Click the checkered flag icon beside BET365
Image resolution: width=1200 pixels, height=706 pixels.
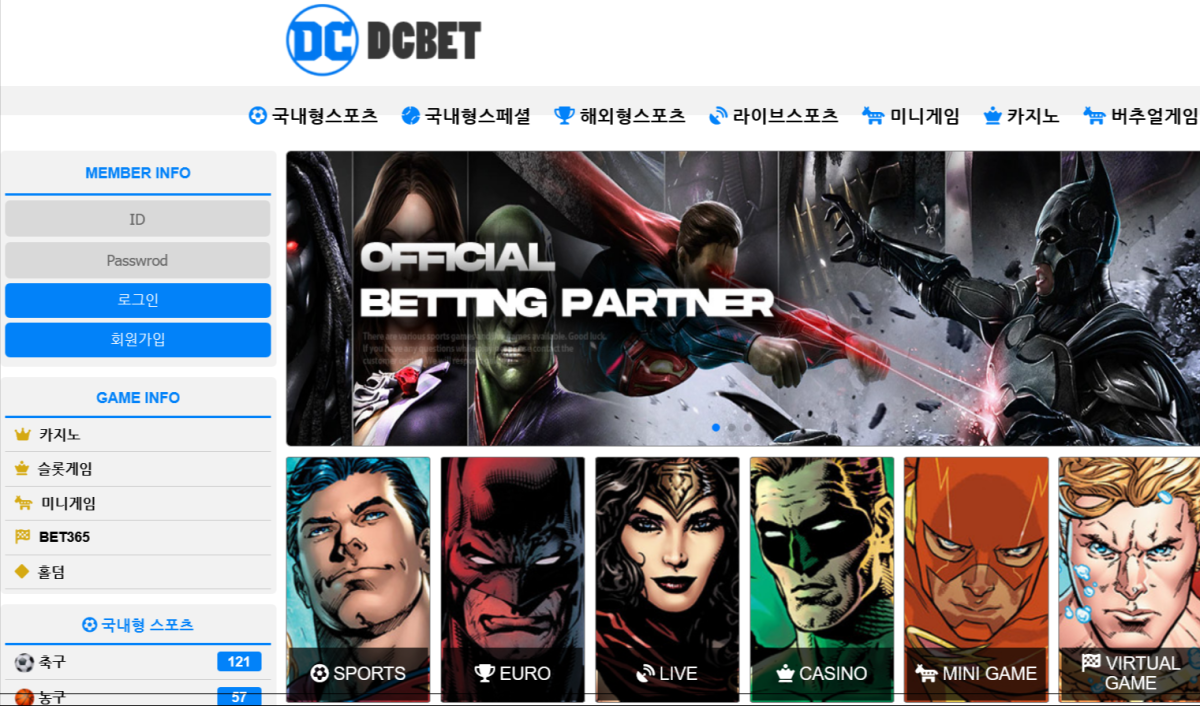coord(23,537)
